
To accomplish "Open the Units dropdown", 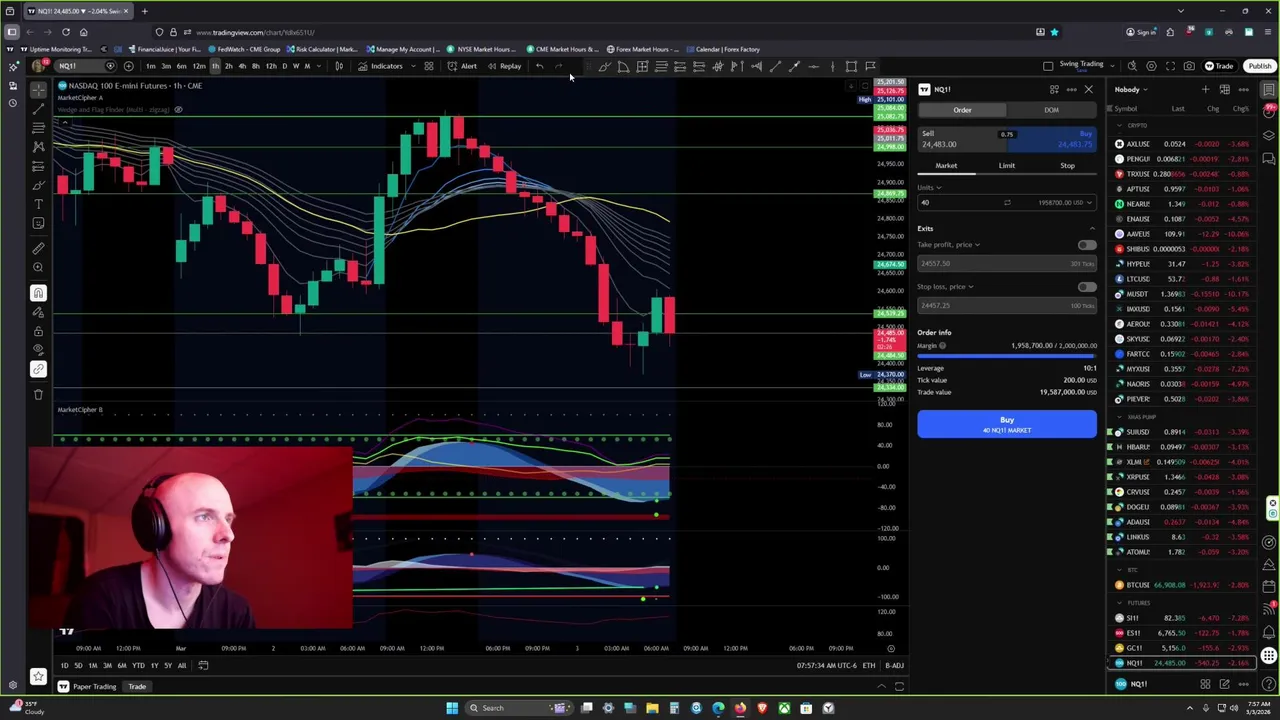I will (930, 188).
